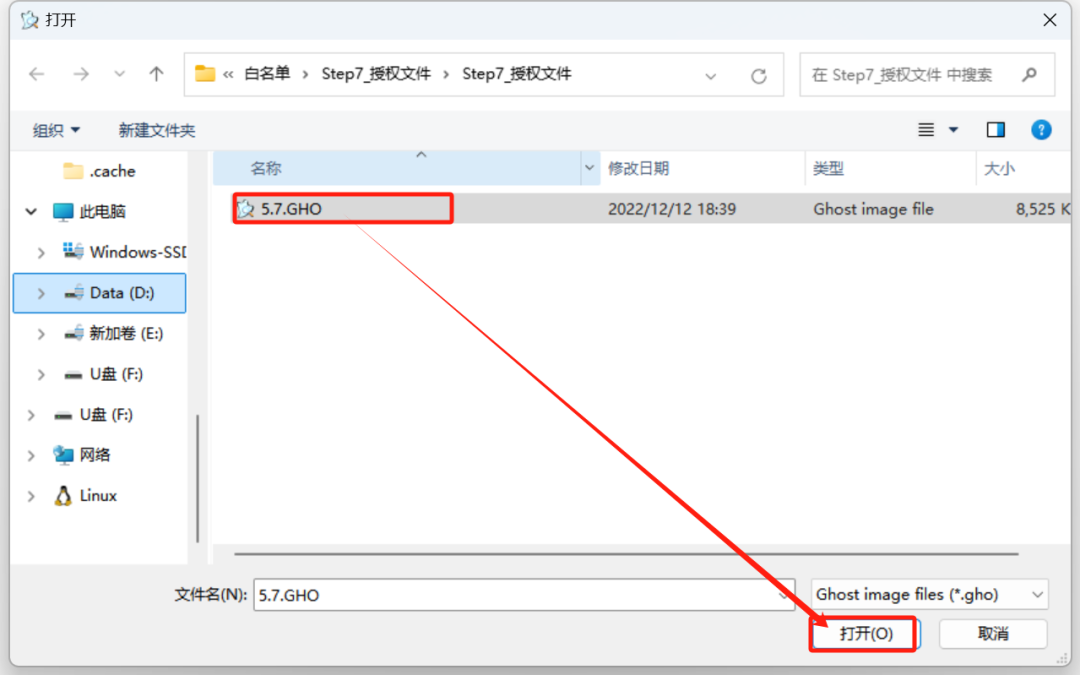Expand the Data (D:) drive node

coord(41,293)
